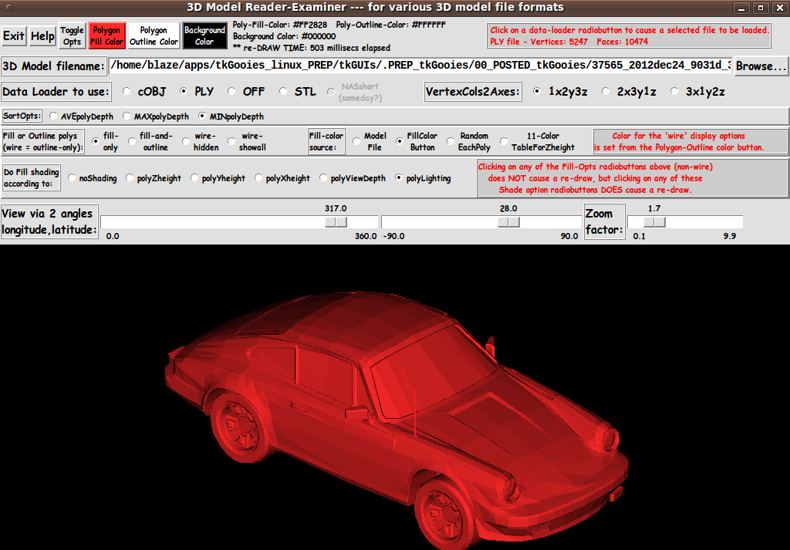
Task: Open the Polygon Fill Color picker
Action: pyautogui.click(x=107, y=36)
